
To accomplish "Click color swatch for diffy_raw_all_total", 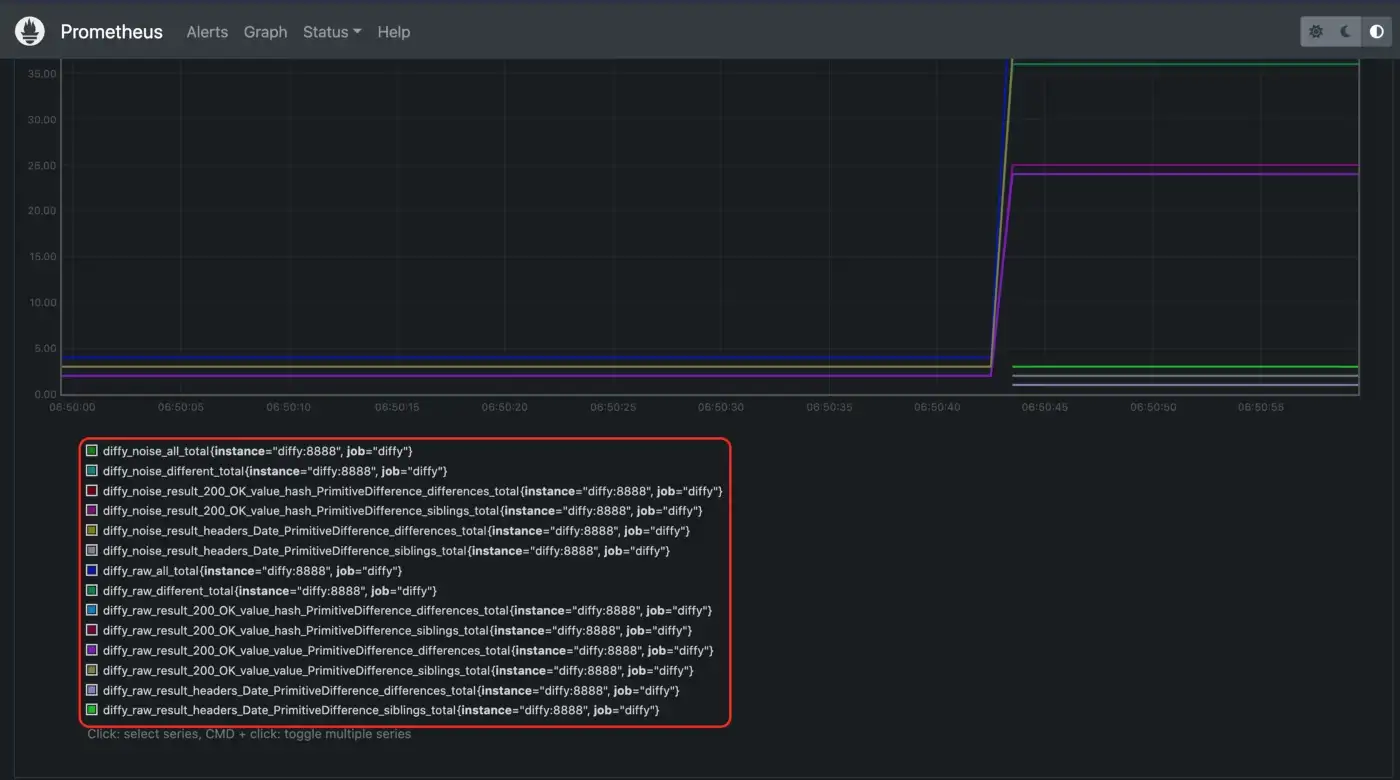I will (x=92, y=571).
